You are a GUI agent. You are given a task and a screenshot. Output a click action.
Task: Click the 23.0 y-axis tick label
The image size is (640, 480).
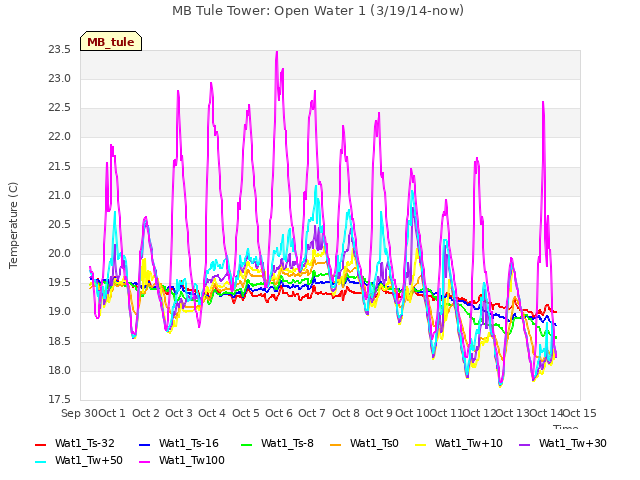coord(60,78)
